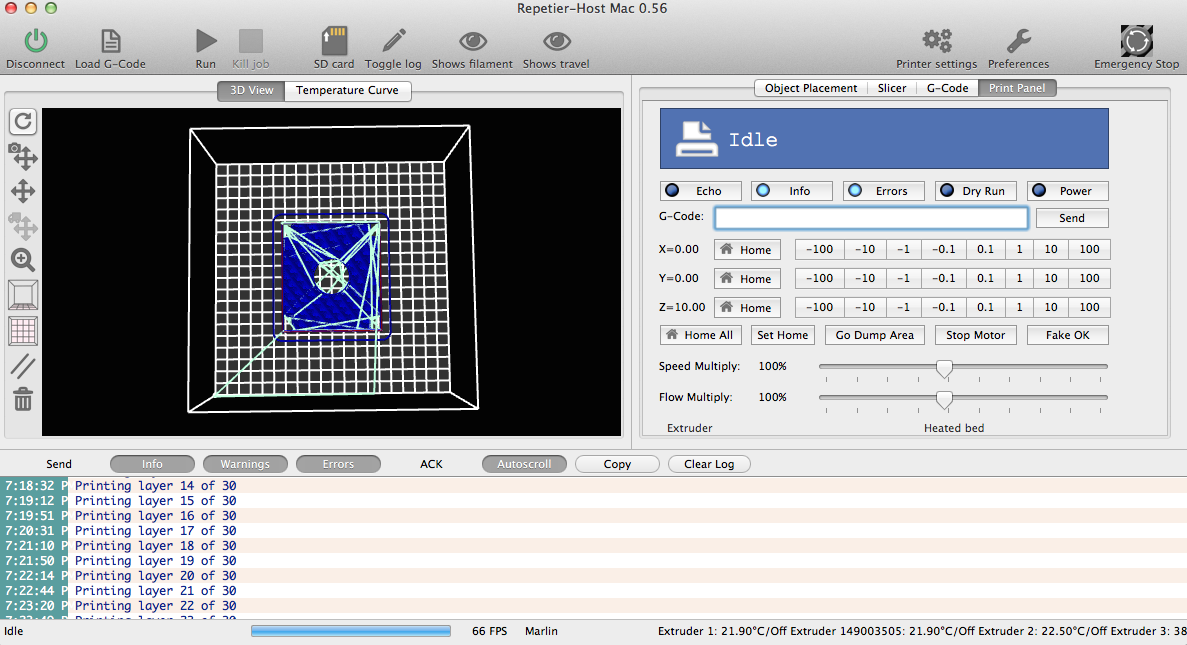Click Clear Log button

[709, 464]
